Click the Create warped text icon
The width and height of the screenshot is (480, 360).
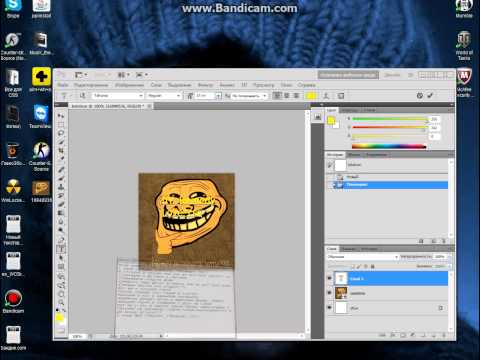pos(326,96)
